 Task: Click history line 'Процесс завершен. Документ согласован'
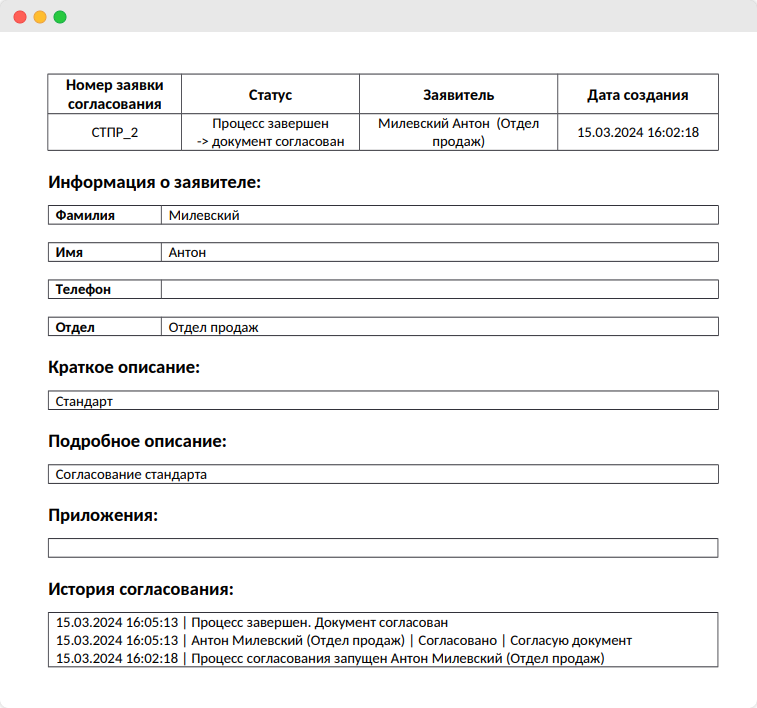coord(252,623)
